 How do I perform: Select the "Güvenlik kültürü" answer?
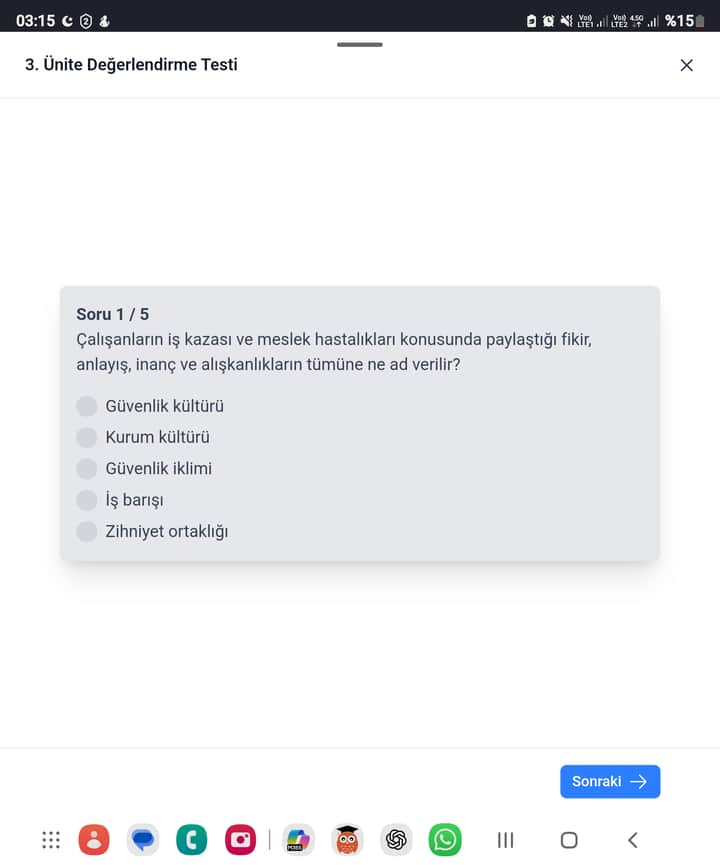[87, 406]
